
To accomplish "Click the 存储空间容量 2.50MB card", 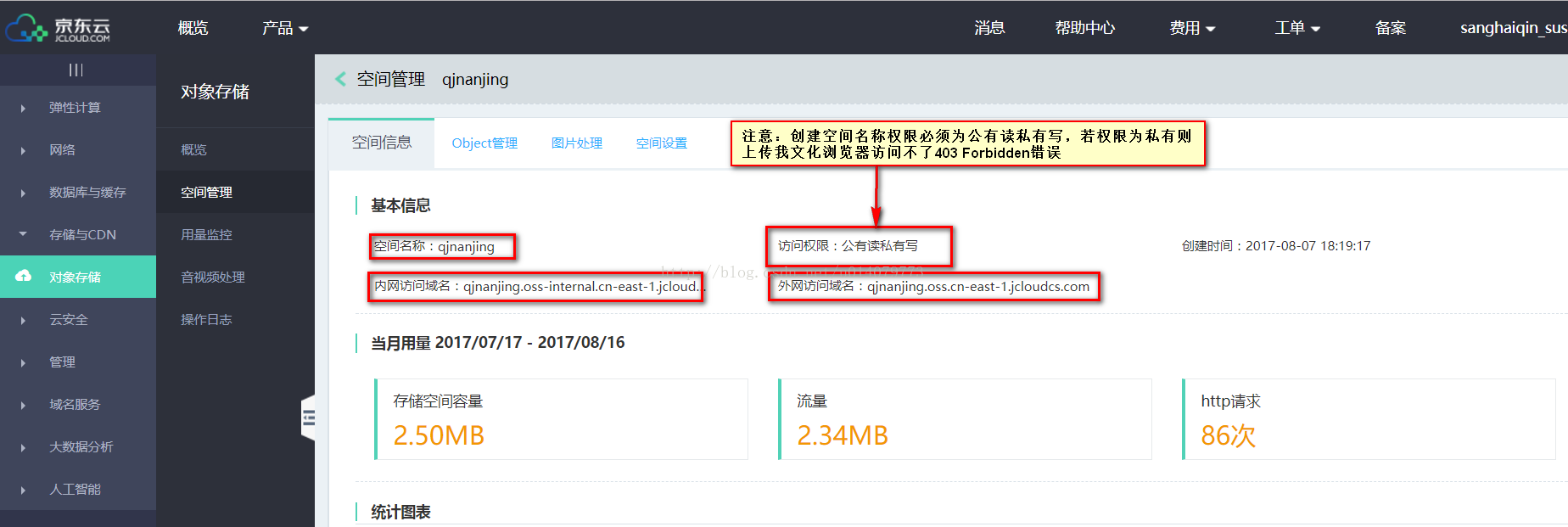I will [561, 419].
